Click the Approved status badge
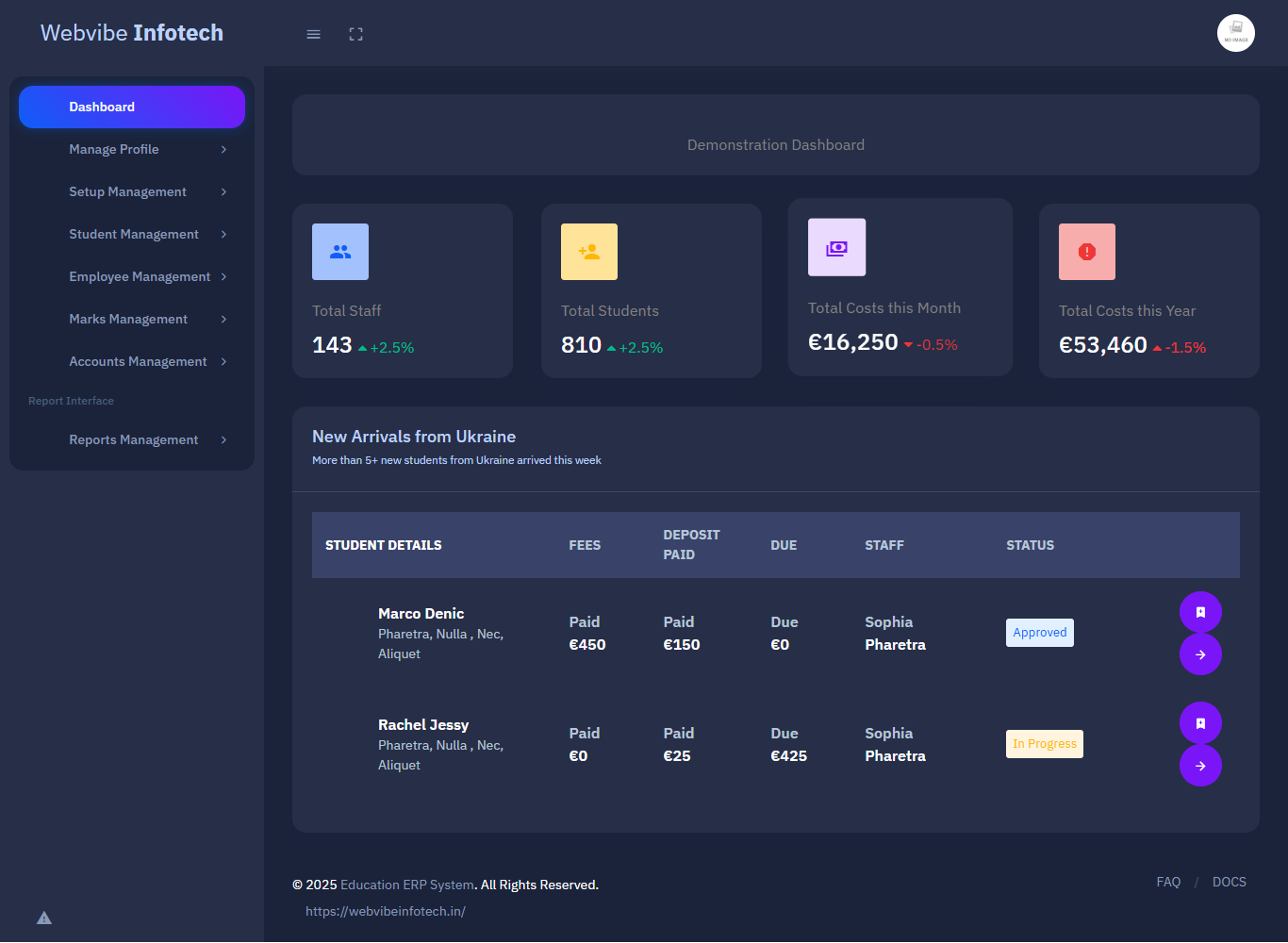The image size is (1288, 943). point(1039,633)
